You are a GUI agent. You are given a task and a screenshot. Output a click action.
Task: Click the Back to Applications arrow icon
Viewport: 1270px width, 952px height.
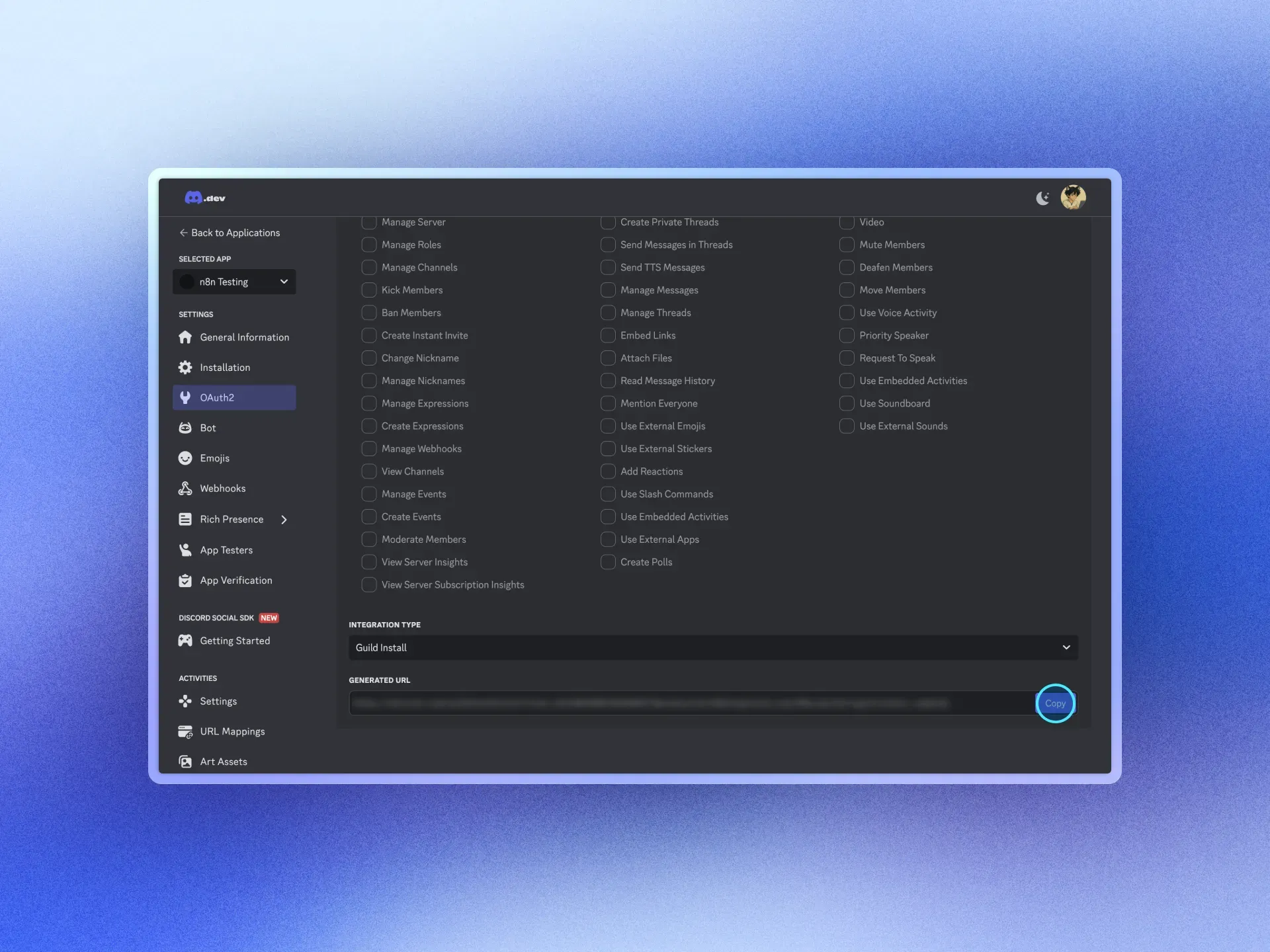tap(183, 233)
